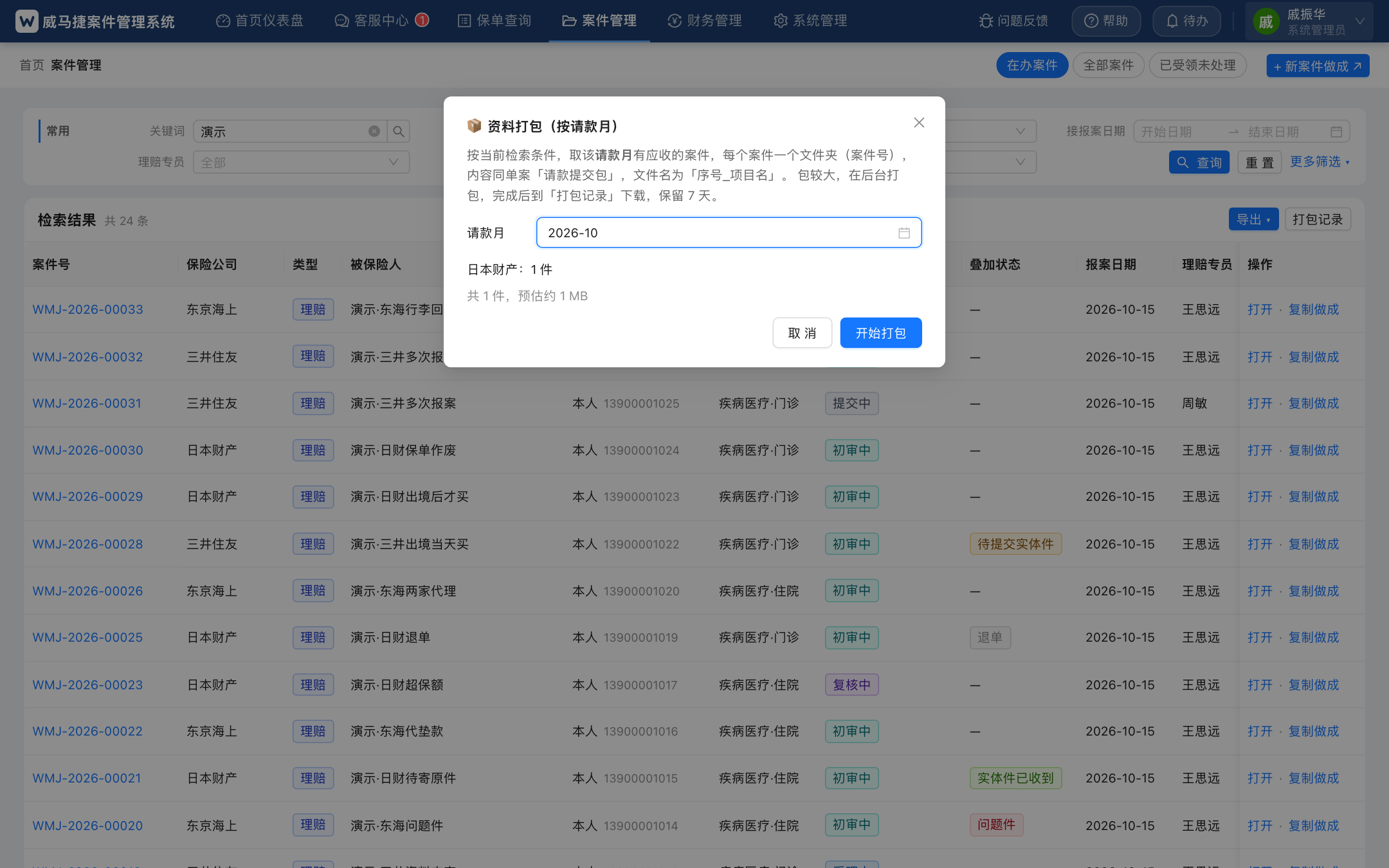Screen dimensions: 1389x868
Task: Click 复制做成 for WMJ-2026-00028
Action: click(1313, 544)
